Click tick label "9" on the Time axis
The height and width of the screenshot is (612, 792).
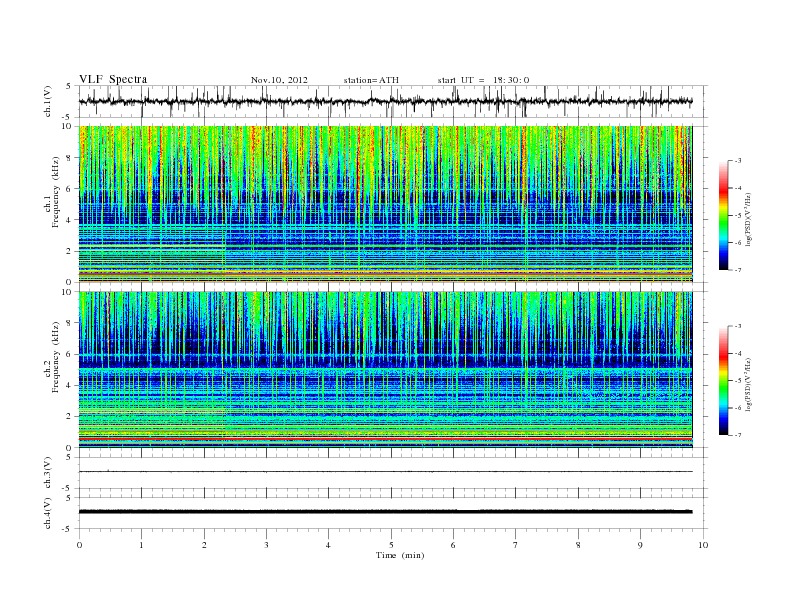[640, 545]
